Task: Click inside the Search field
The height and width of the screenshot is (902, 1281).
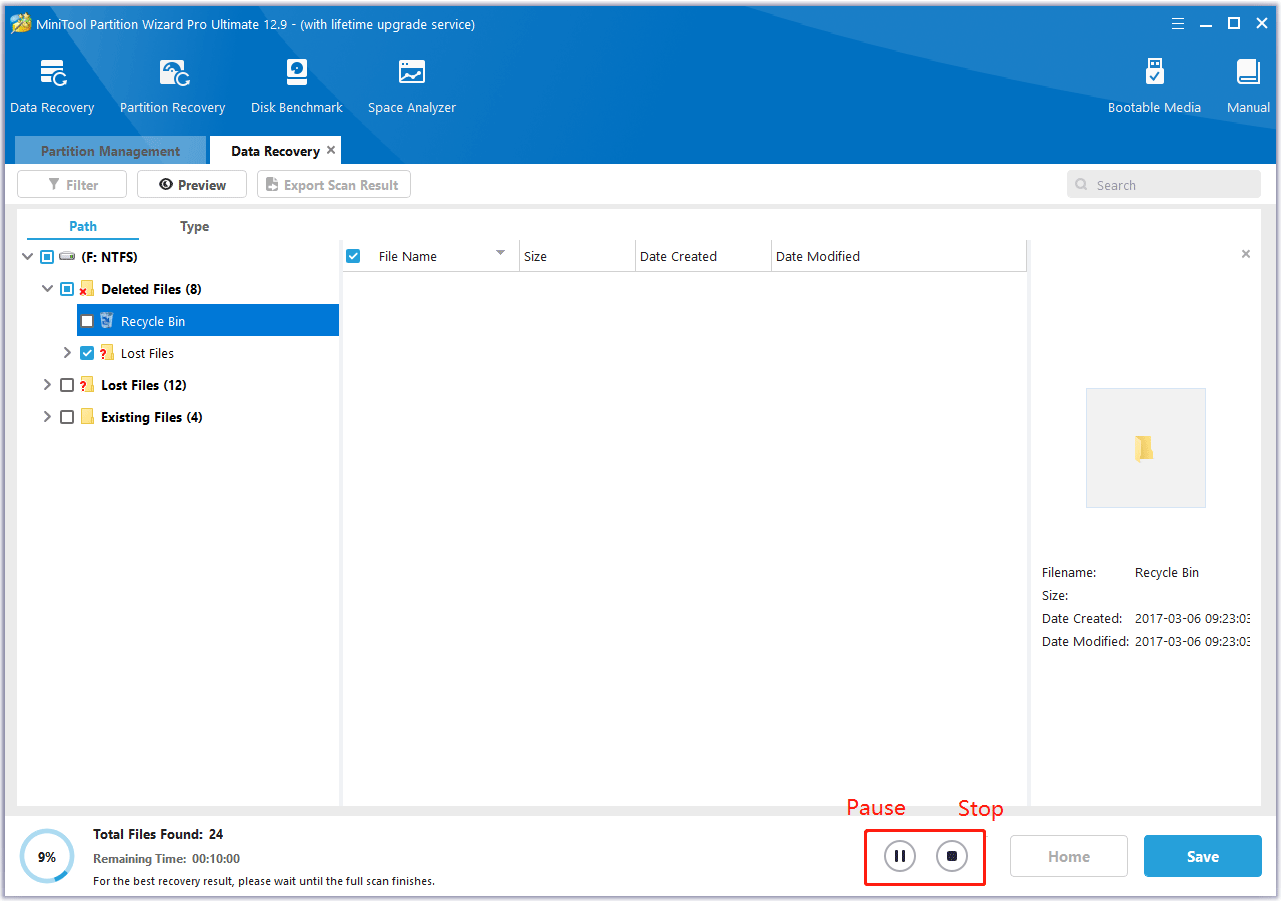Action: [x=1163, y=184]
